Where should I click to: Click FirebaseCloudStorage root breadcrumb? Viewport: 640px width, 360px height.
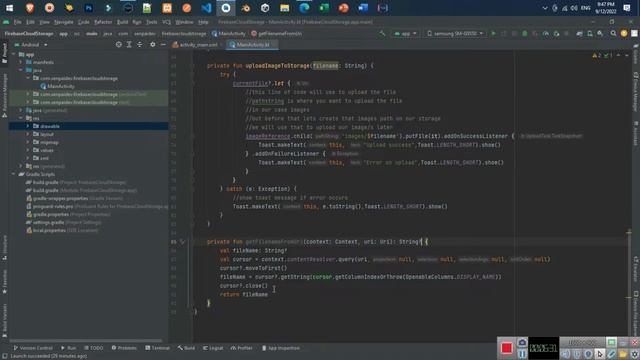tap(29, 33)
